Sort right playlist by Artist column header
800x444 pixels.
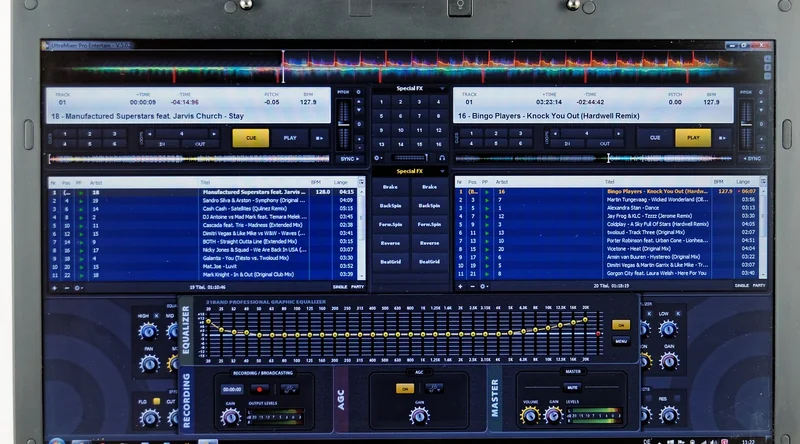[x=502, y=182]
